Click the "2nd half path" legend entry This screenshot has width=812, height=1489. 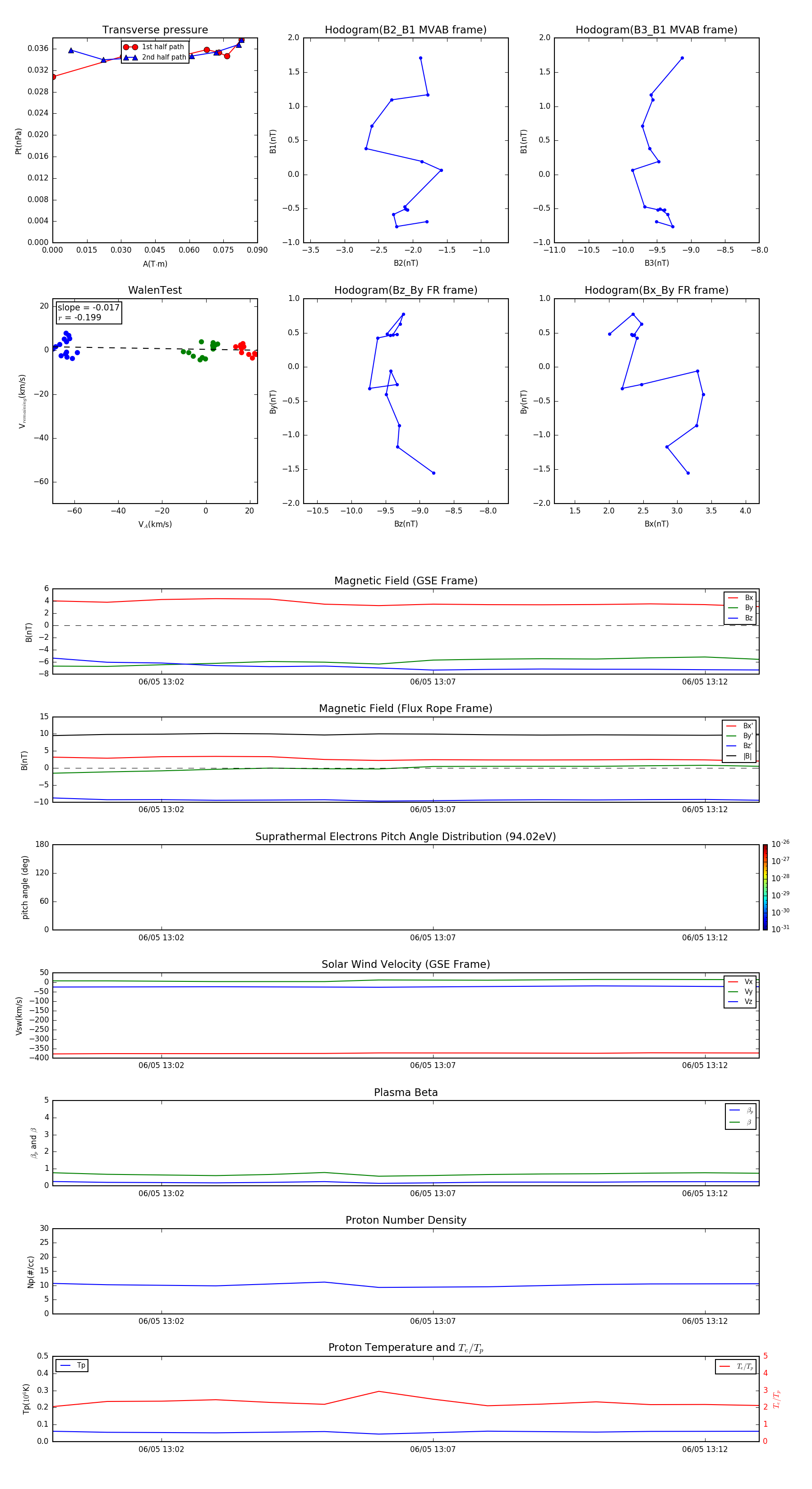(154, 57)
